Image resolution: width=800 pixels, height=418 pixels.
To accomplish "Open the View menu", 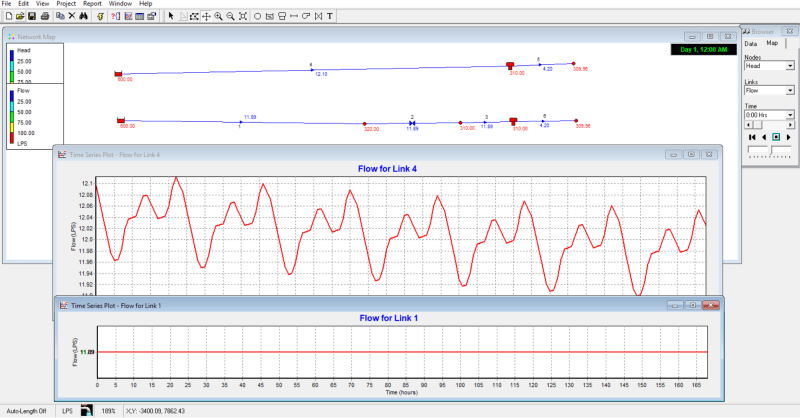I will [42, 4].
